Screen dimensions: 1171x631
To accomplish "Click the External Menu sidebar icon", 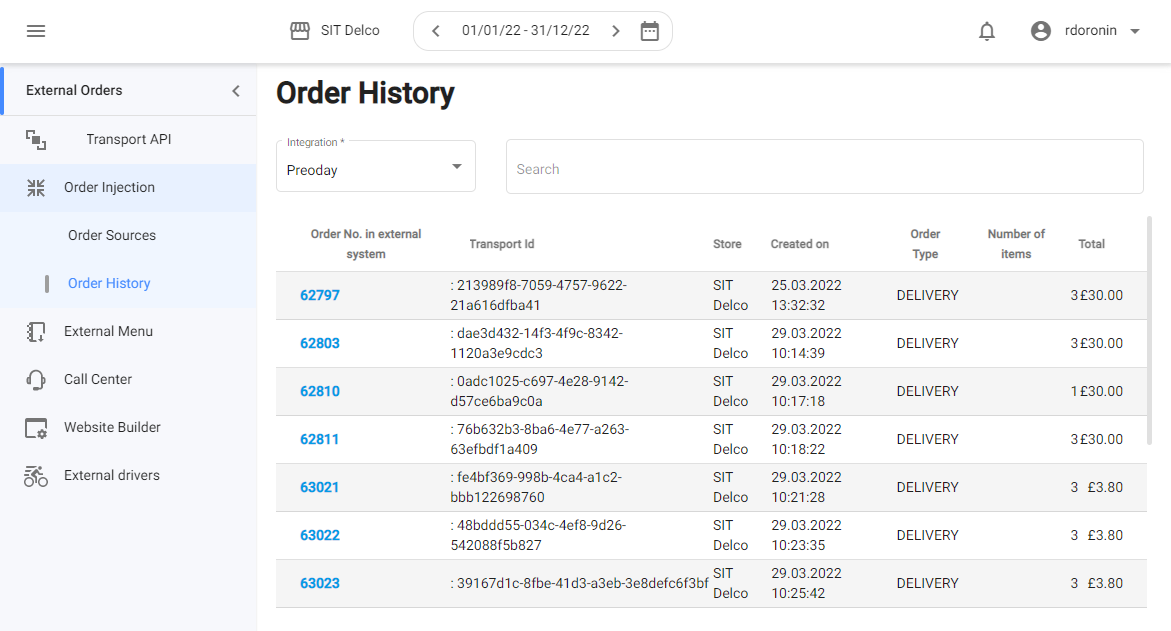I will [36, 332].
